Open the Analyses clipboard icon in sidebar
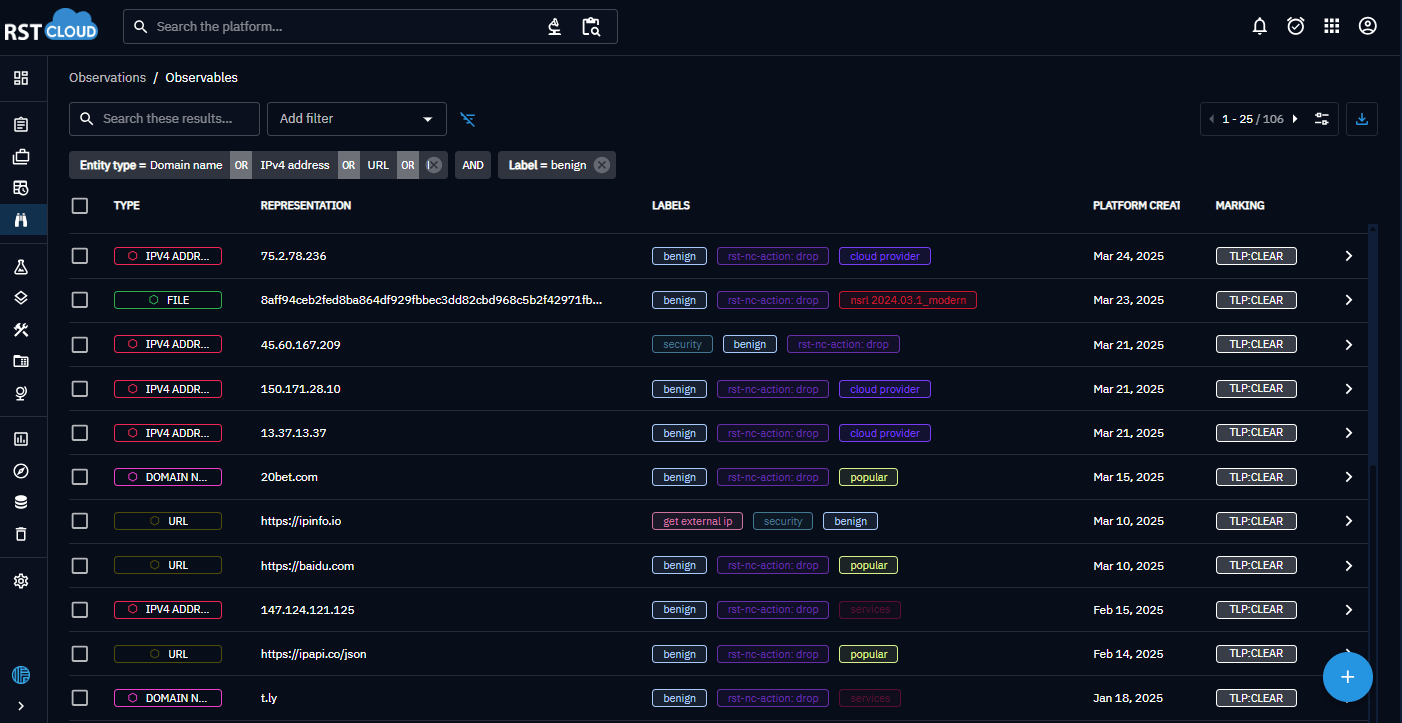Screen dimensions: 1402x723 coord(21,125)
